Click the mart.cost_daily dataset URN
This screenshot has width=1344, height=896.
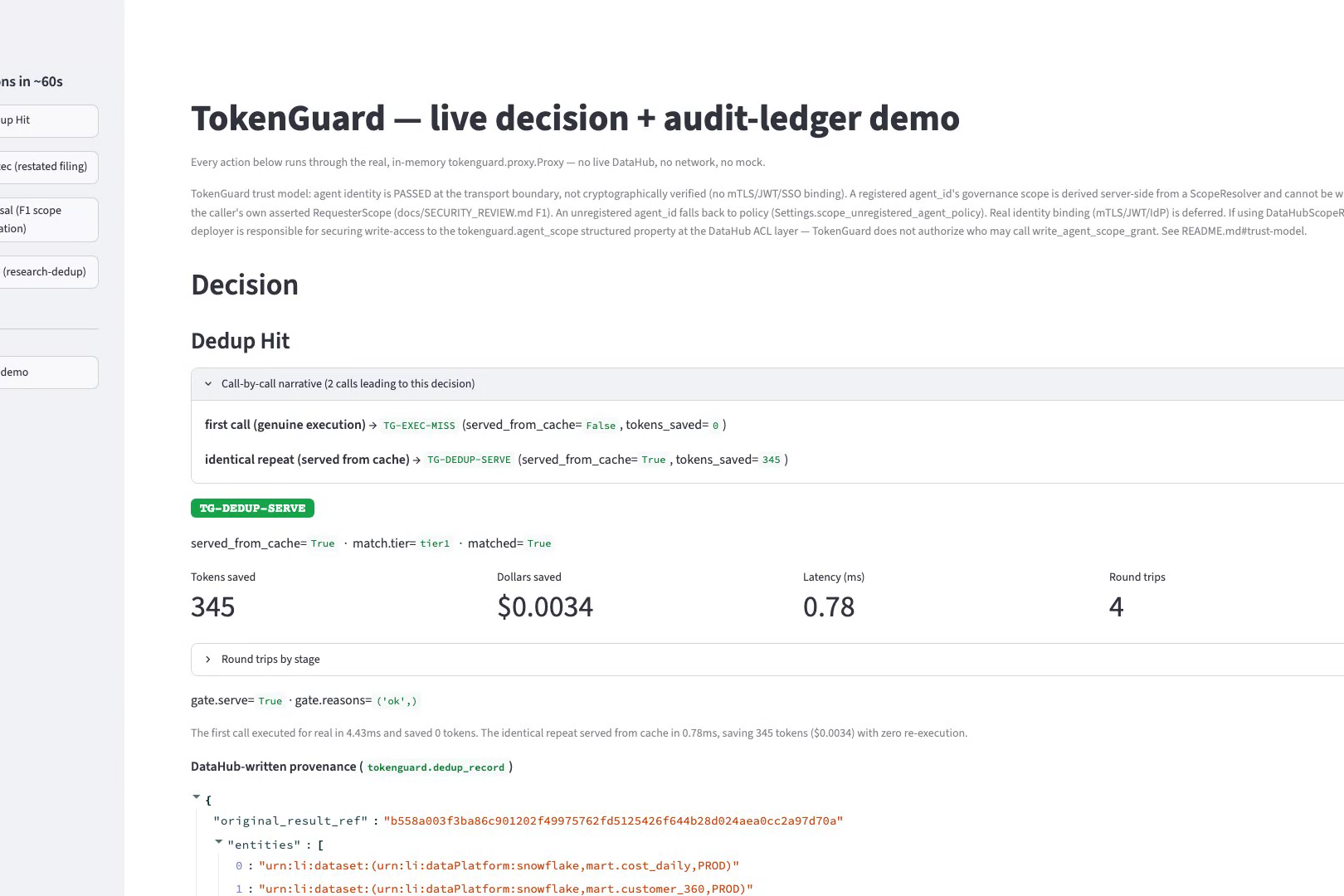(x=499, y=866)
